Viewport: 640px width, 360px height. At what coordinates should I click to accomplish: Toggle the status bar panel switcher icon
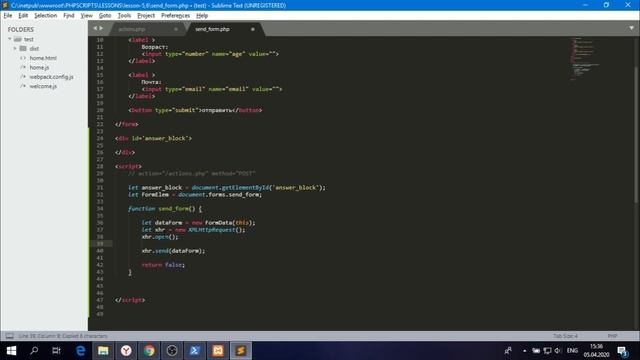tap(9, 336)
